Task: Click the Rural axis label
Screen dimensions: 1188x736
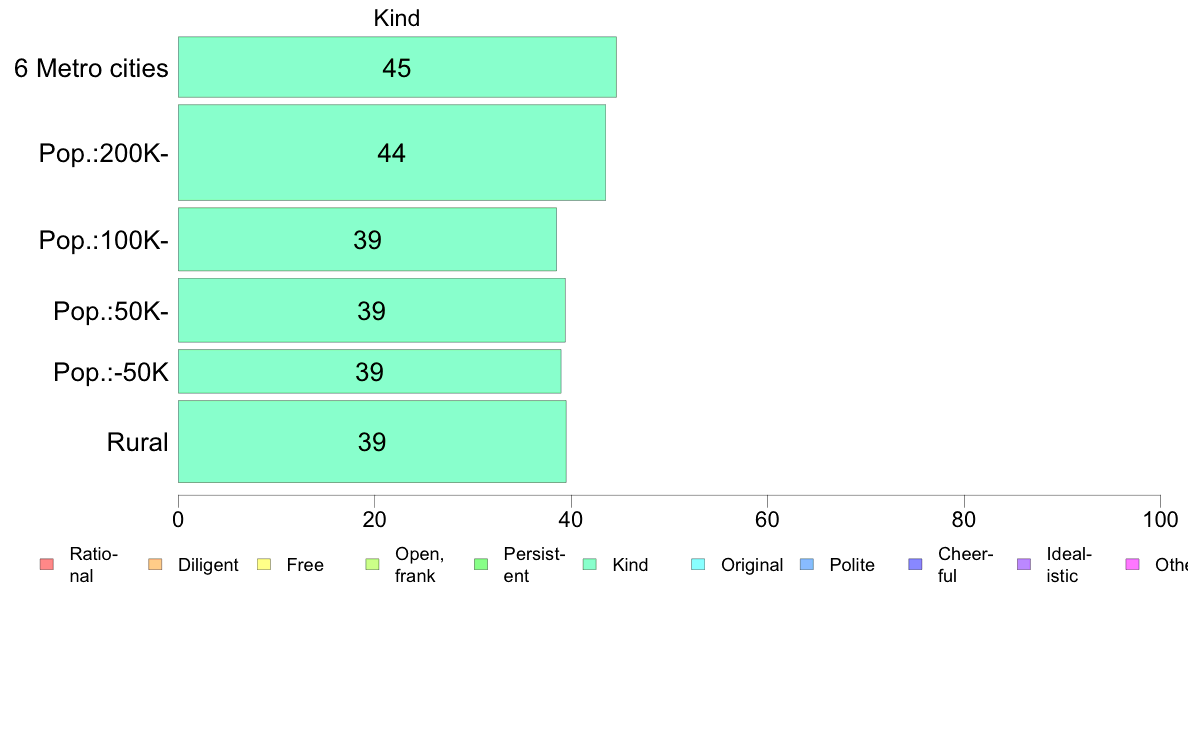Action: point(137,442)
